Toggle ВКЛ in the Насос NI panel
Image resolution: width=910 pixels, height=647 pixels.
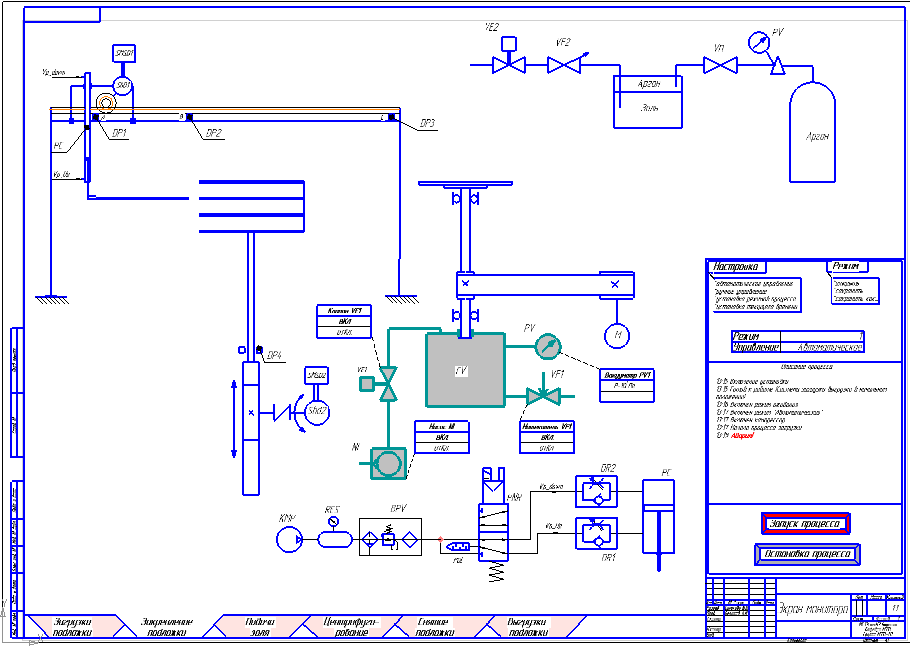tap(442, 438)
